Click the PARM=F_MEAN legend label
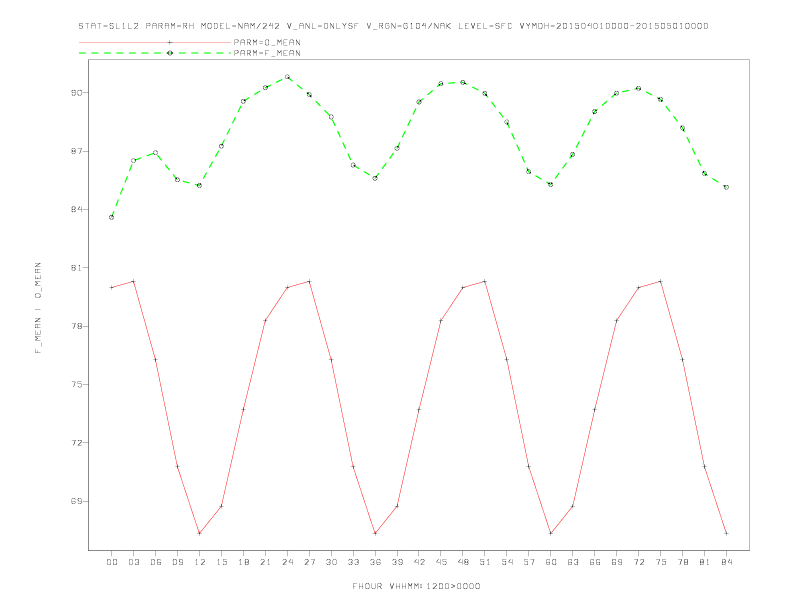The height and width of the screenshot is (612, 792). coord(267,53)
